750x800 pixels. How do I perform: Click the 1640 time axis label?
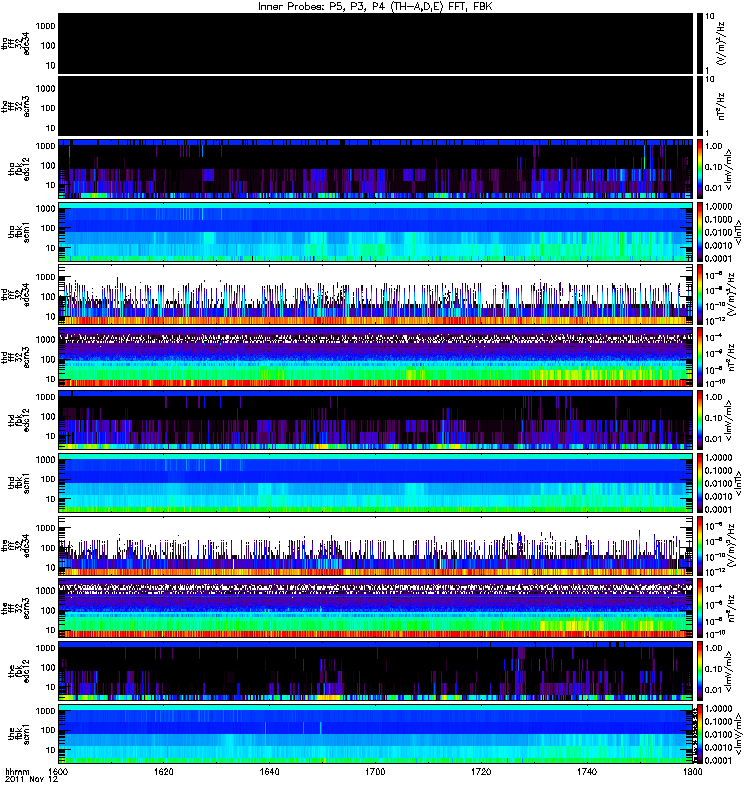[x=269, y=771]
